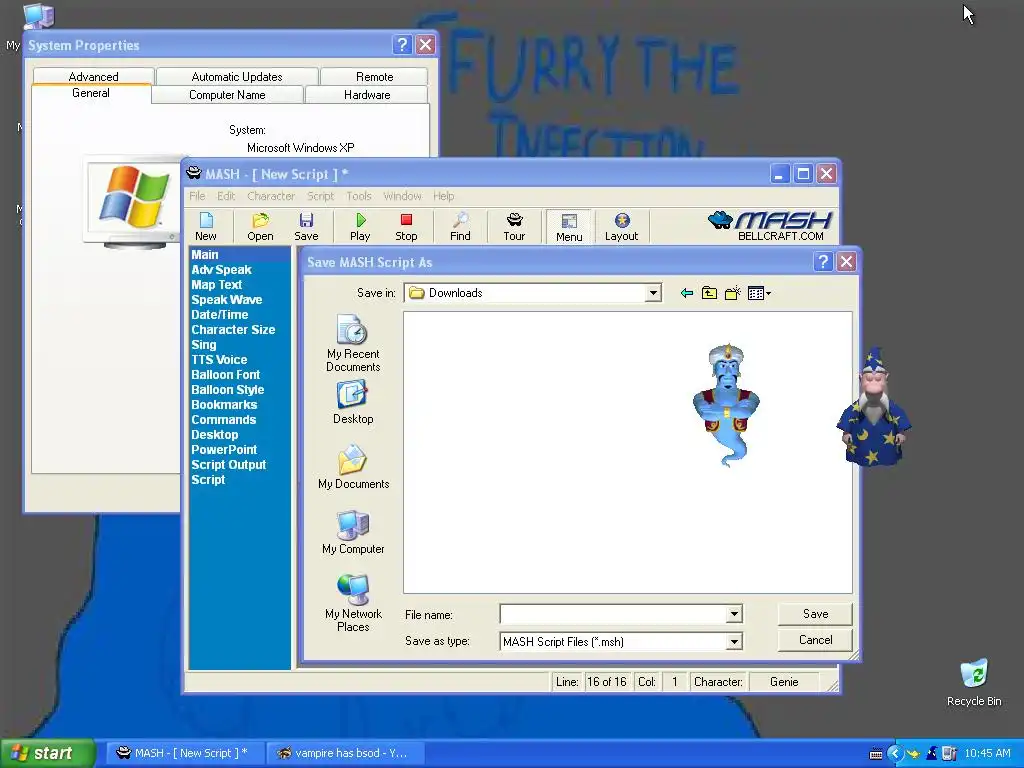Switch to Automatic Updates tab
The width and height of the screenshot is (1024, 768).
[237, 76]
